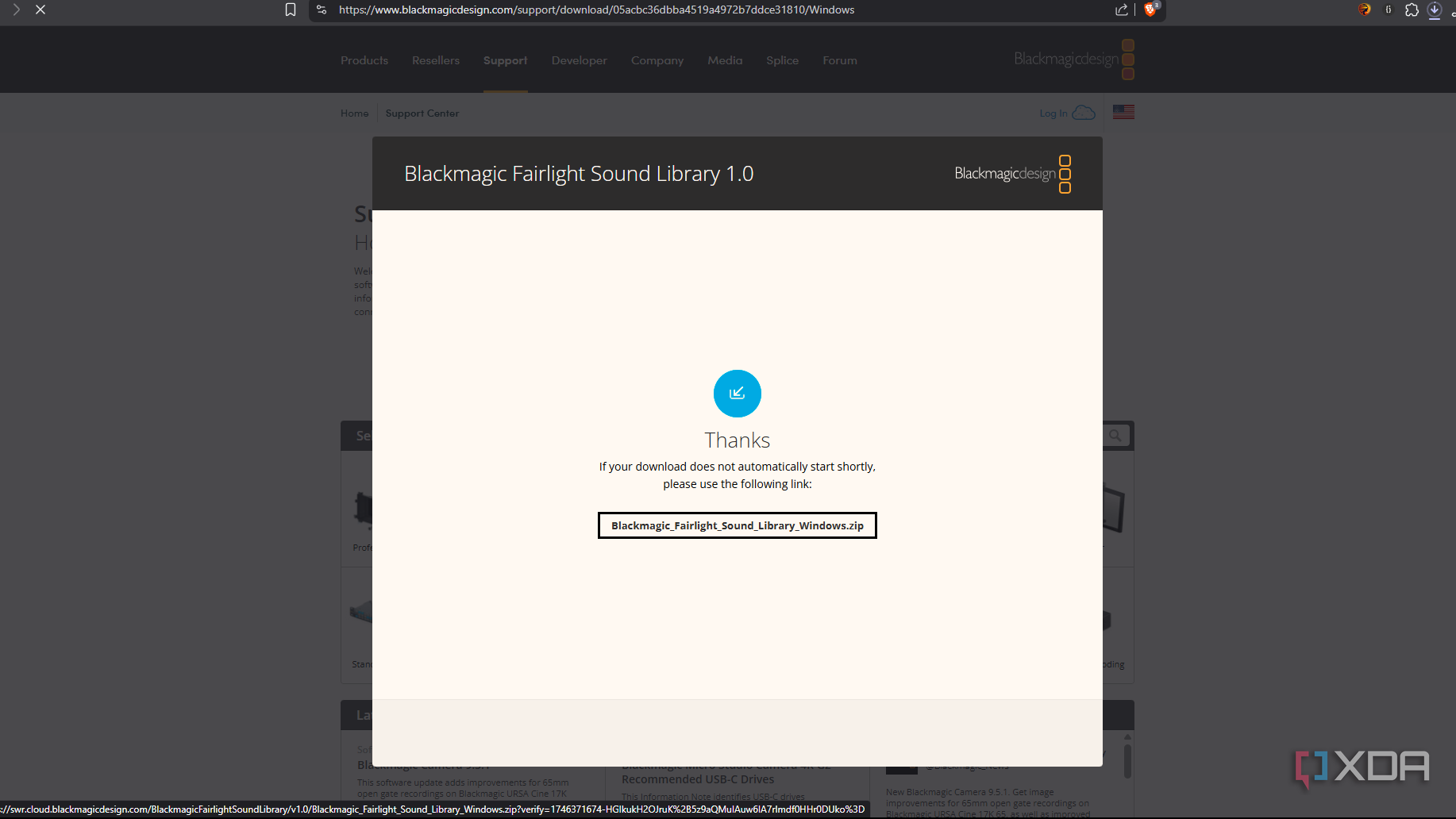Click the browser address bar URL

pos(596,10)
